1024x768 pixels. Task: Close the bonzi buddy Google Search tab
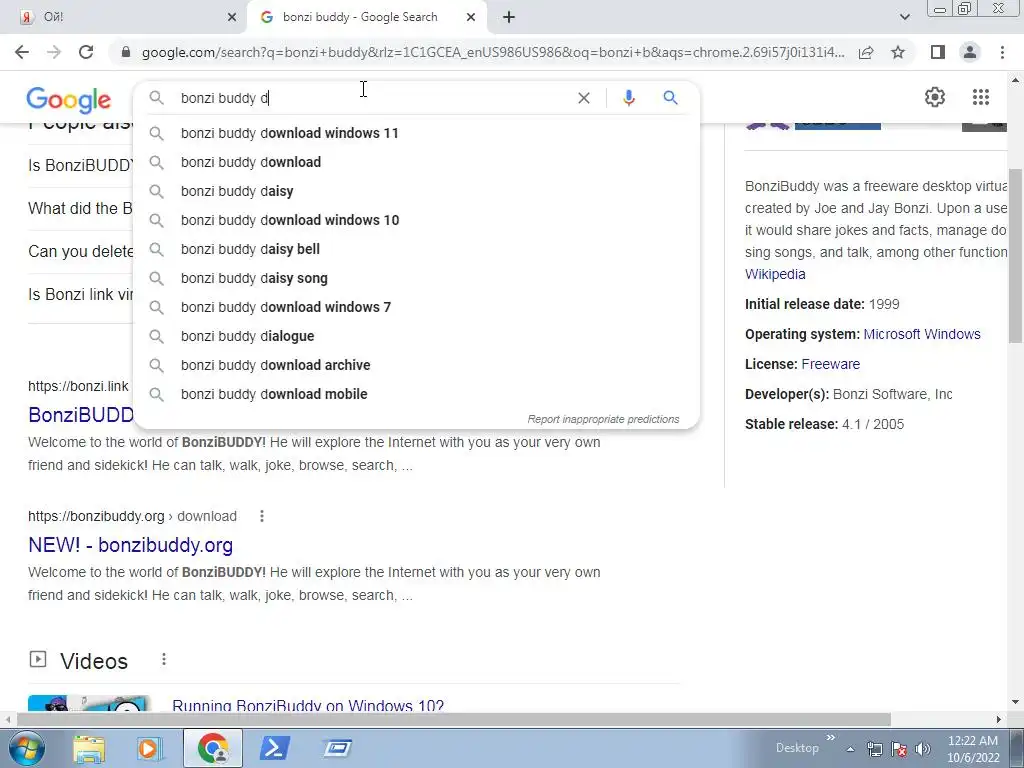coord(471,17)
